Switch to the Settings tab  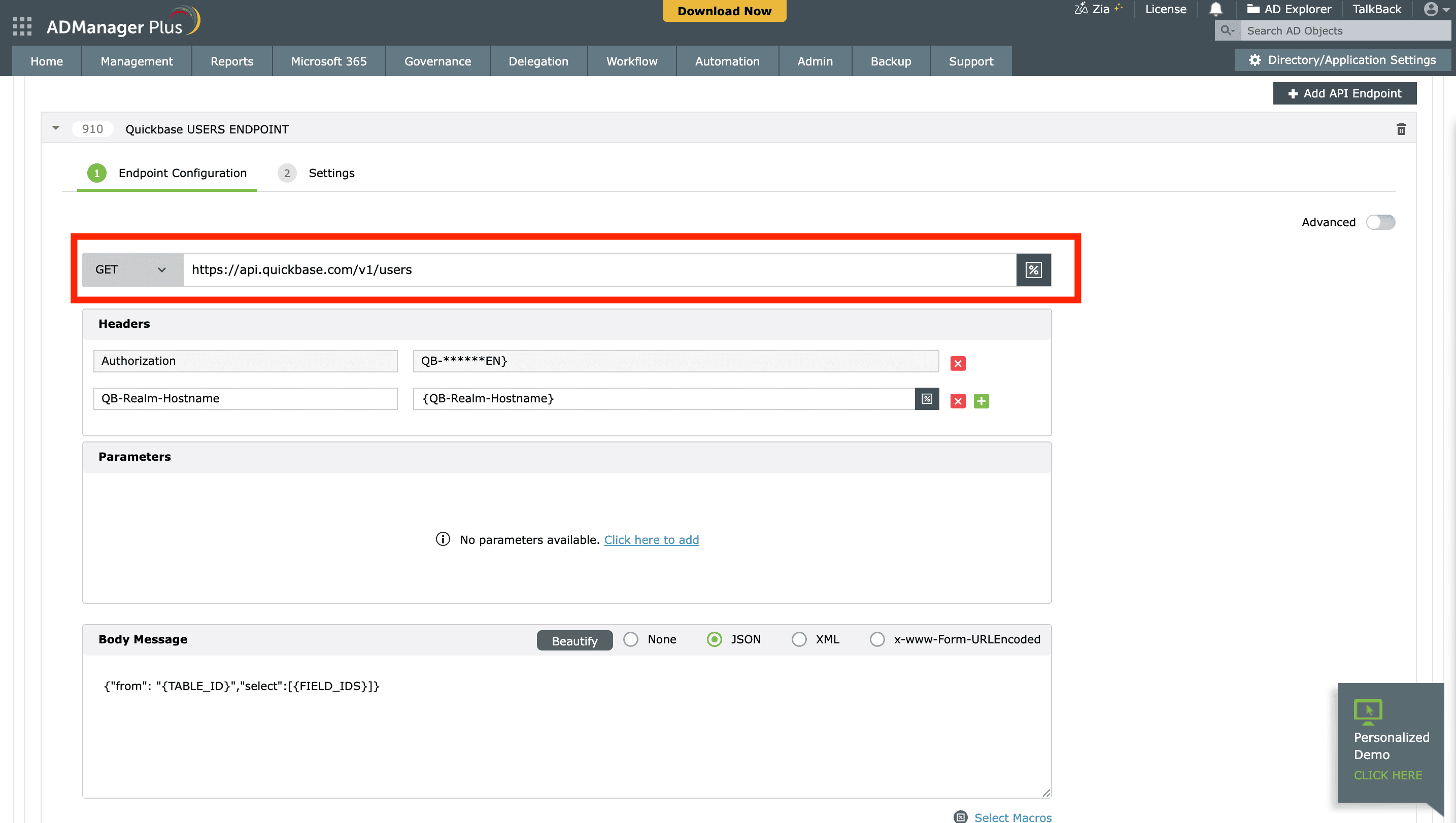point(331,173)
